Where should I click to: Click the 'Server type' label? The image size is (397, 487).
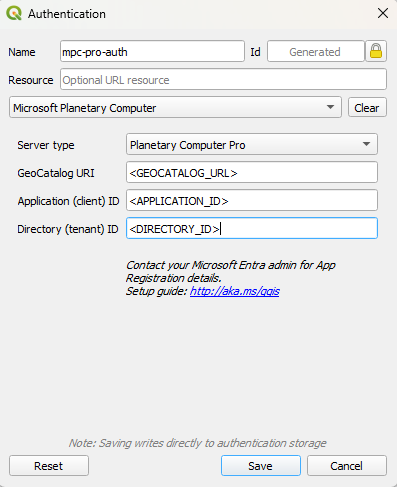(46, 145)
